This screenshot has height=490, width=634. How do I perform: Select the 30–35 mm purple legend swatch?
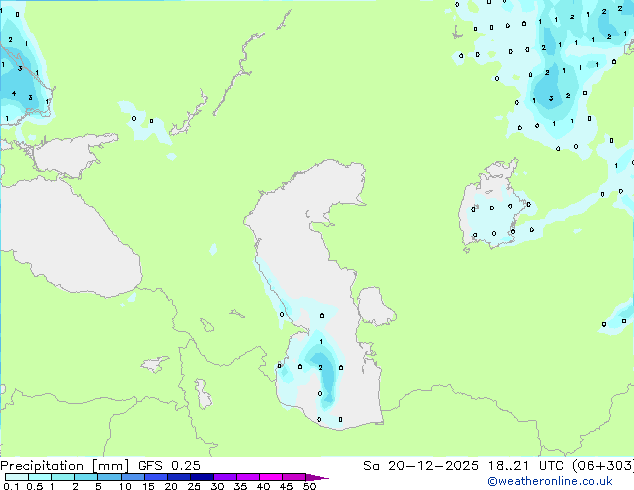pos(224,477)
